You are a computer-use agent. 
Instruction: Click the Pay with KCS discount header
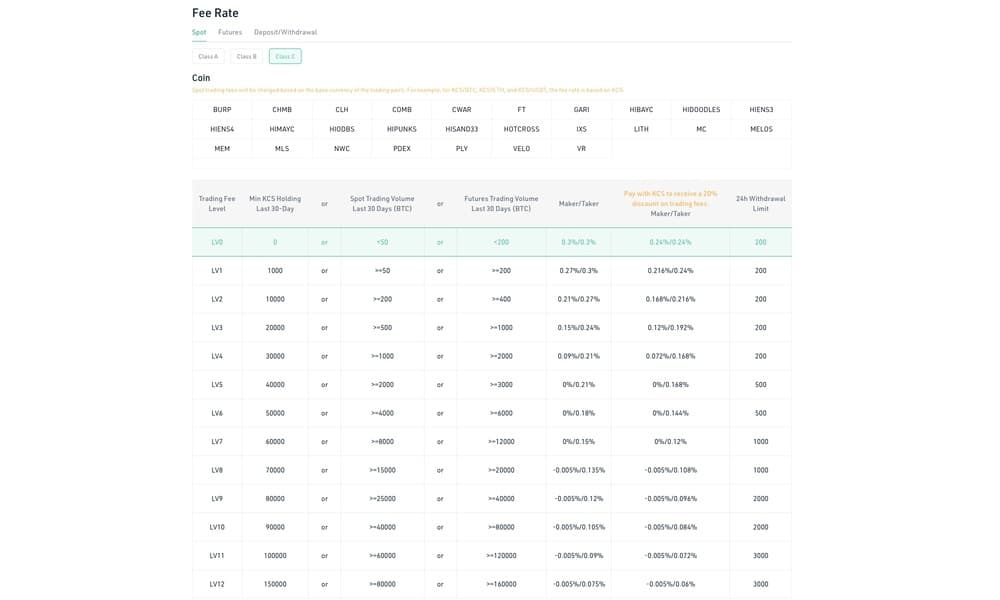[x=670, y=198]
